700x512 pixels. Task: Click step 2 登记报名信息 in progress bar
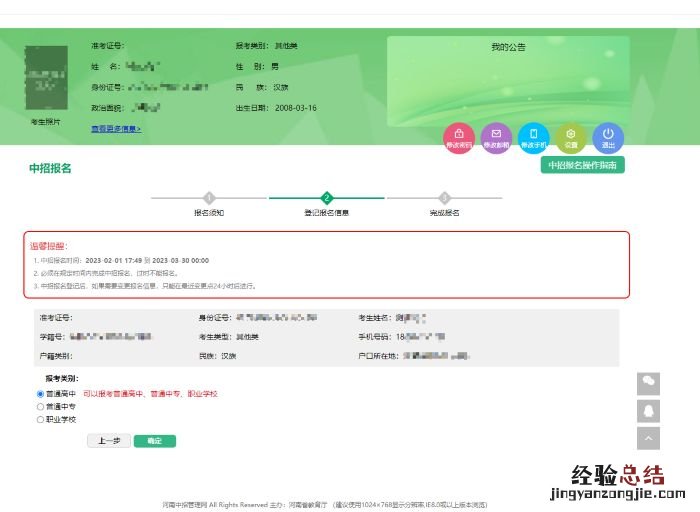[x=327, y=198]
